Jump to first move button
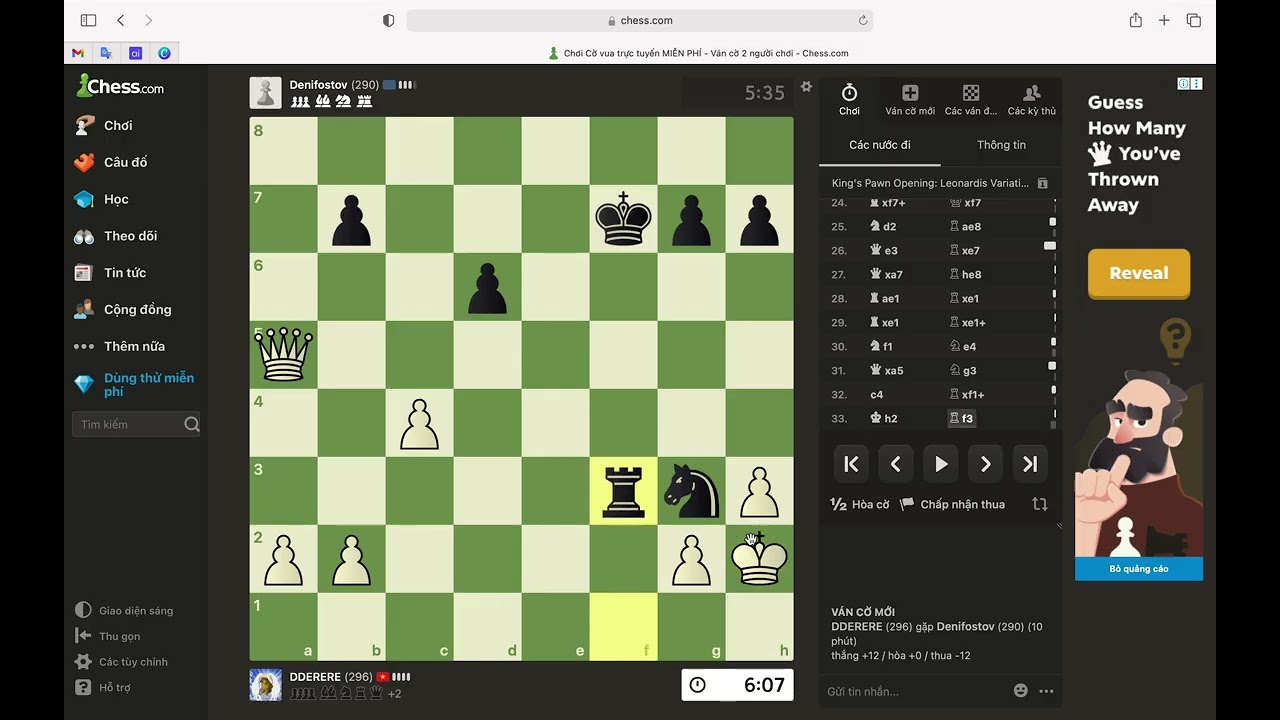Viewport: 1280px width, 720px height. click(851, 464)
